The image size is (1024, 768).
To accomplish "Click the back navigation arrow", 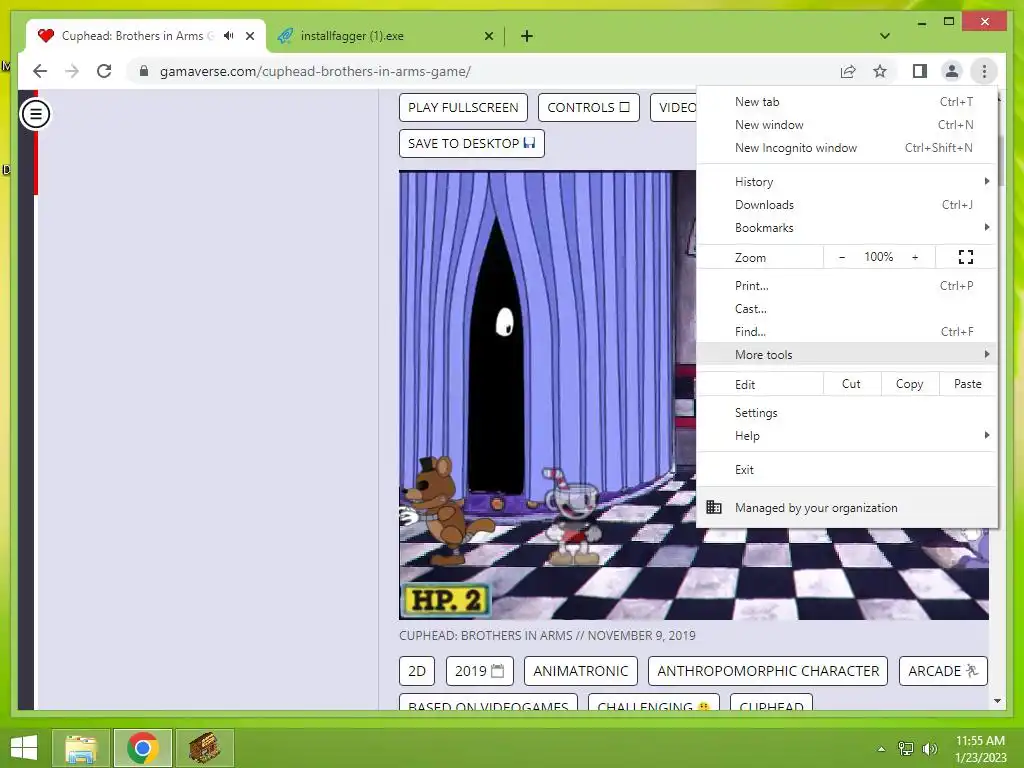I will pyautogui.click(x=40, y=71).
